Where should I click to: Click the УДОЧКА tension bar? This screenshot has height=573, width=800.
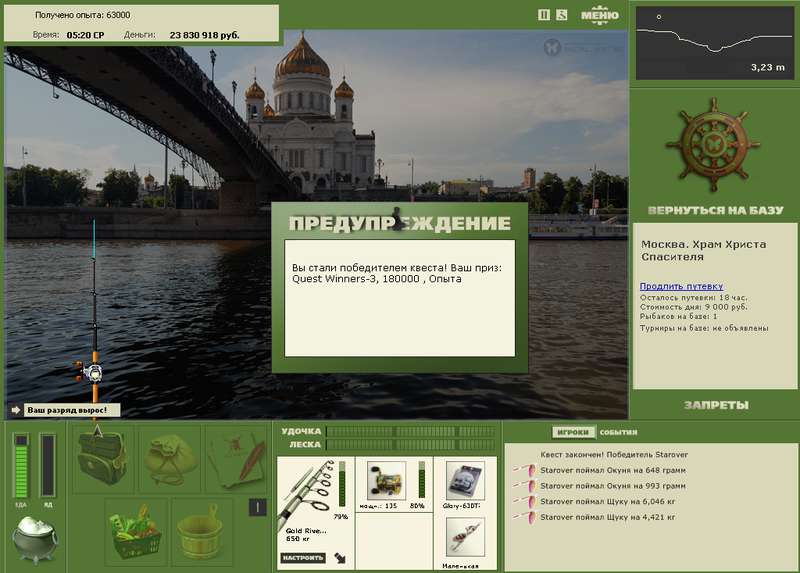[411, 432]
